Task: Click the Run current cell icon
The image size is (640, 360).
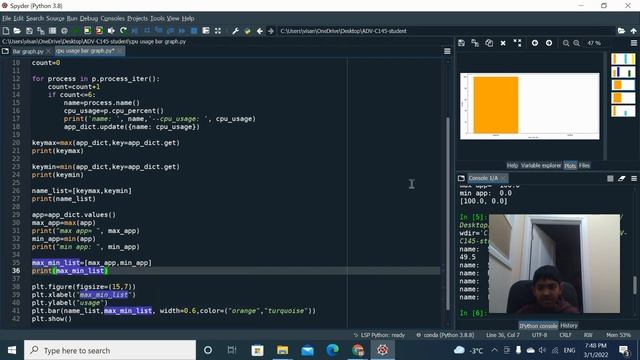Action: (87, 31)
